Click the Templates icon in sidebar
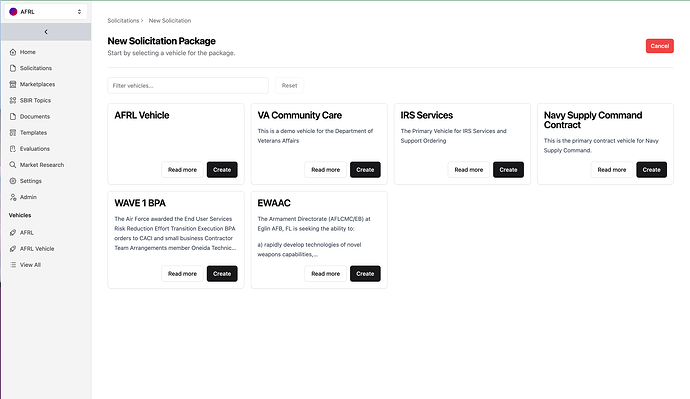Screen dimensions: 690x399 pos(13,132)
